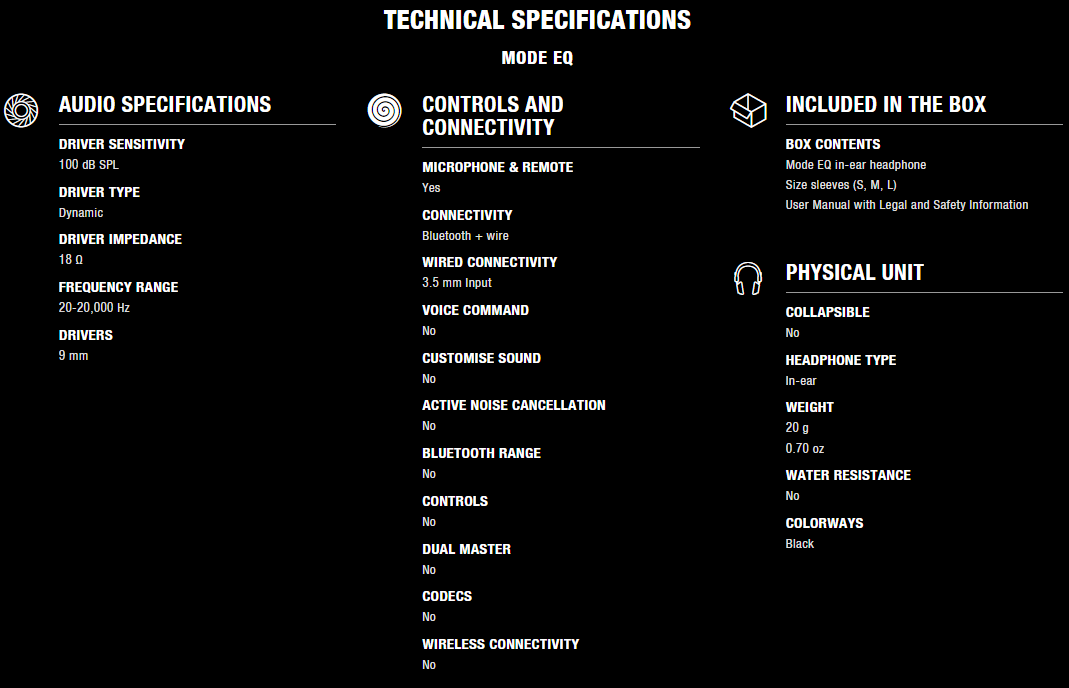This screenshot has height=688, width=1069.
Task: Click the Controls and Connectivity heading
Action: point(493,116)
